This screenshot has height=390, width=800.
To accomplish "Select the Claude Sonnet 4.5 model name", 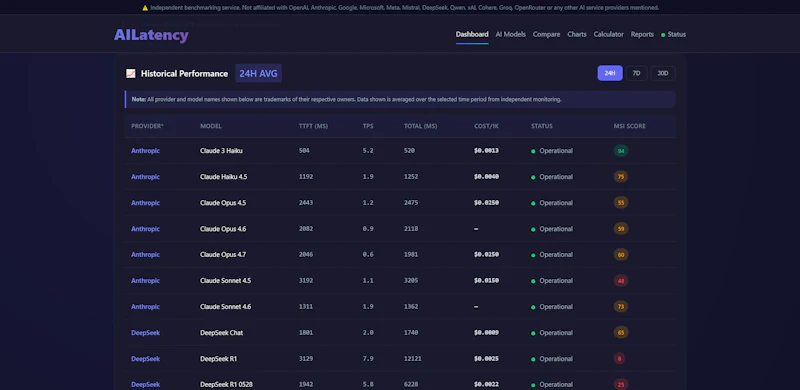I will click(x=226, y=280).
